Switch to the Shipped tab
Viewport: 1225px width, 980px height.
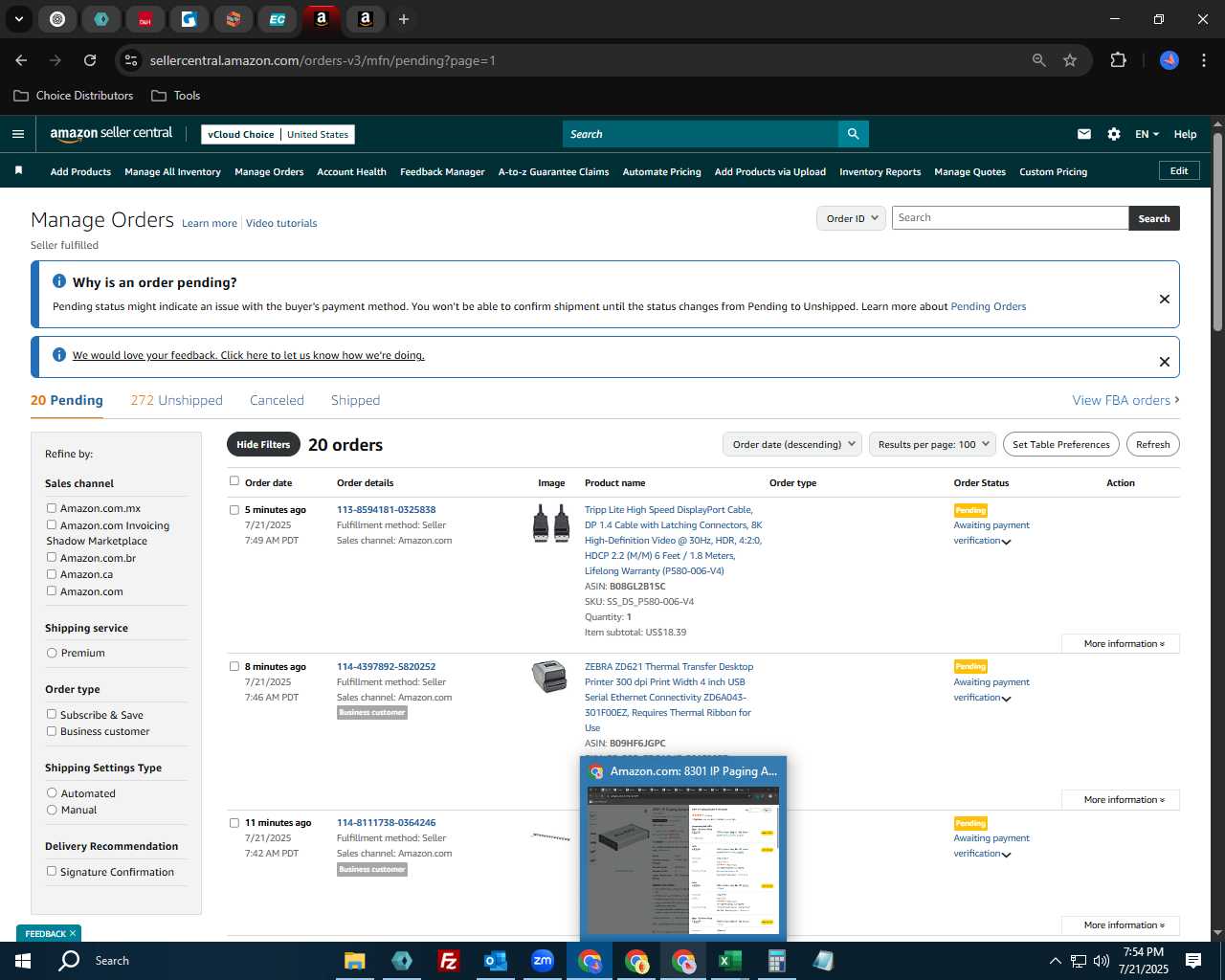[355, 400]
